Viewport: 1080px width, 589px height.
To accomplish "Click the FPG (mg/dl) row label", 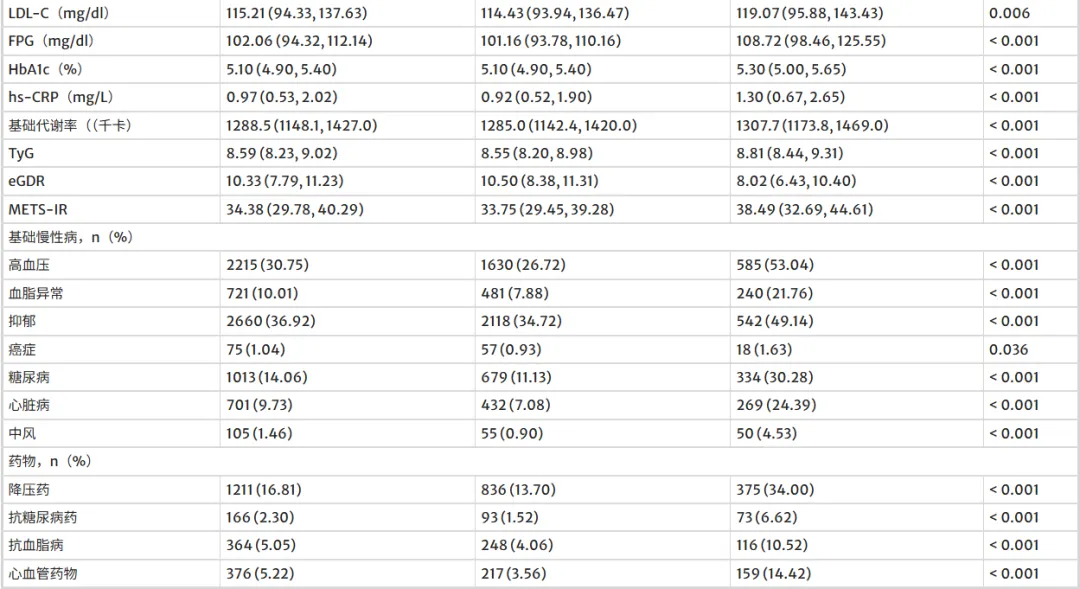I will 51,41.
